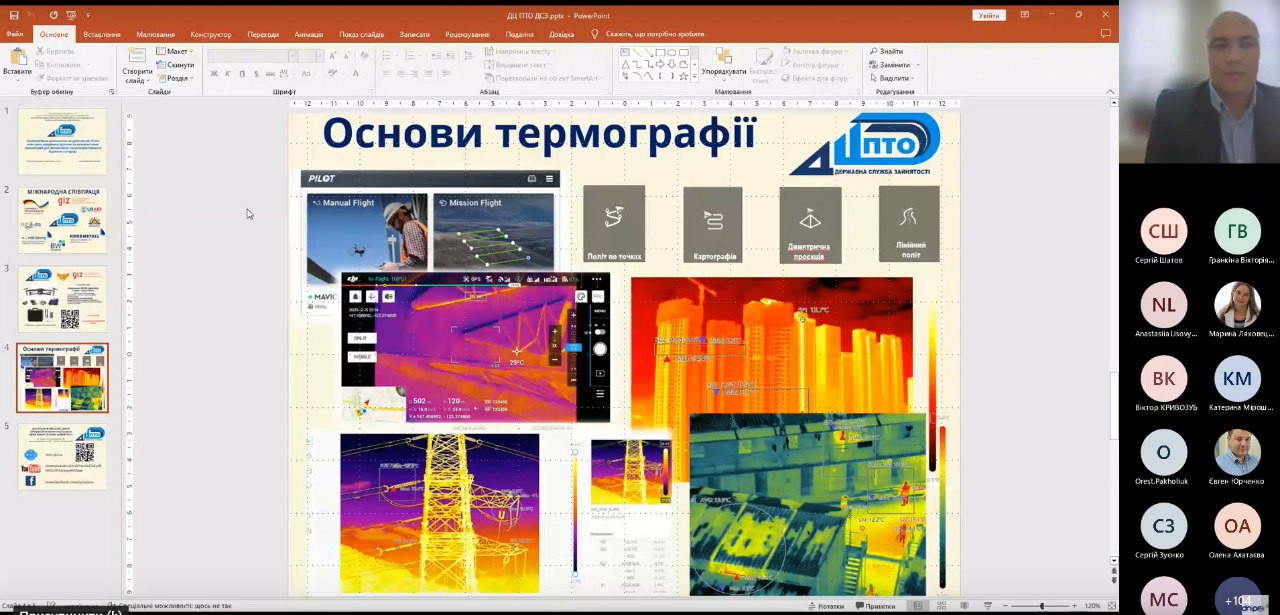Click the Увійти sign-in button
1280x615 pixels.
tap(989, 15)
